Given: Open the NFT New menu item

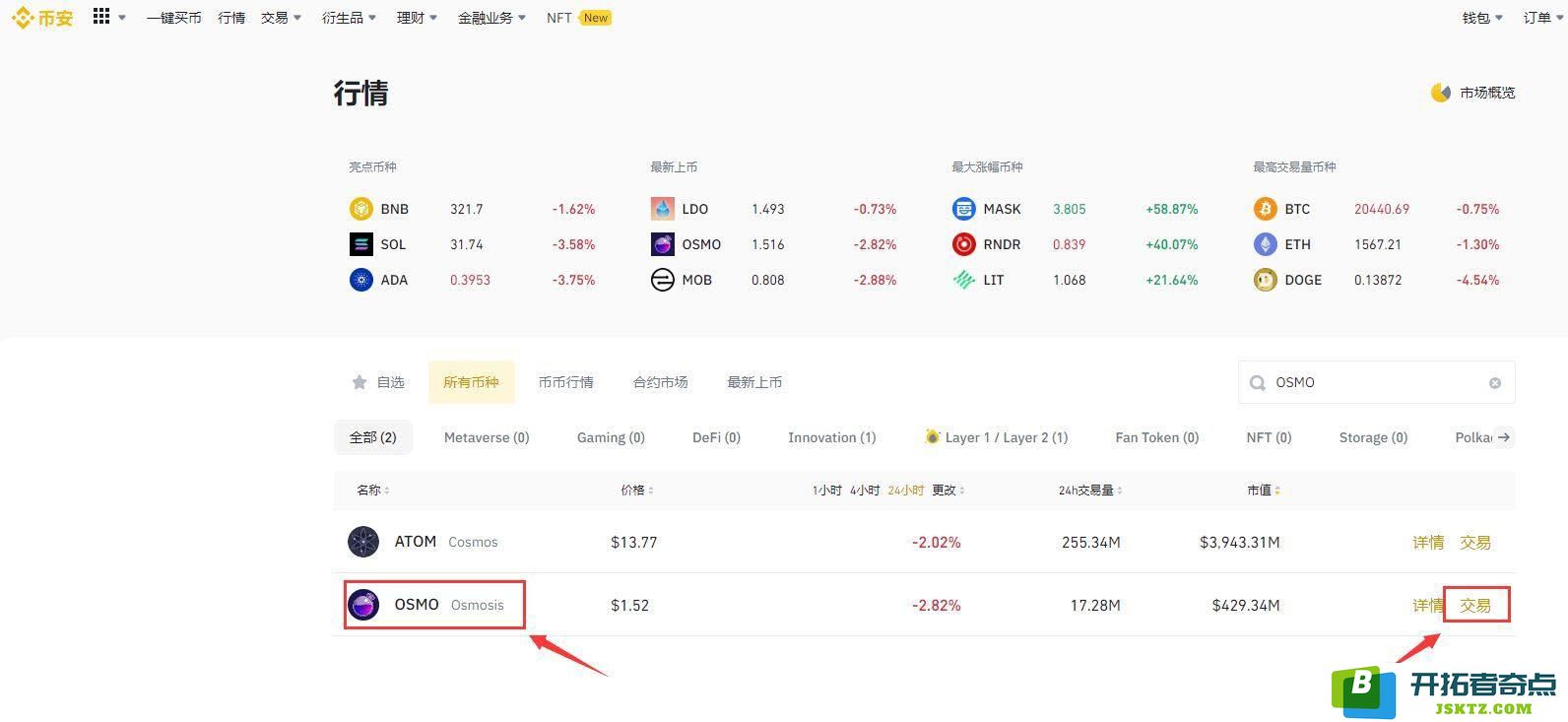Looking at the screenshot, I should pyautogui.click(x=579, y=18).
